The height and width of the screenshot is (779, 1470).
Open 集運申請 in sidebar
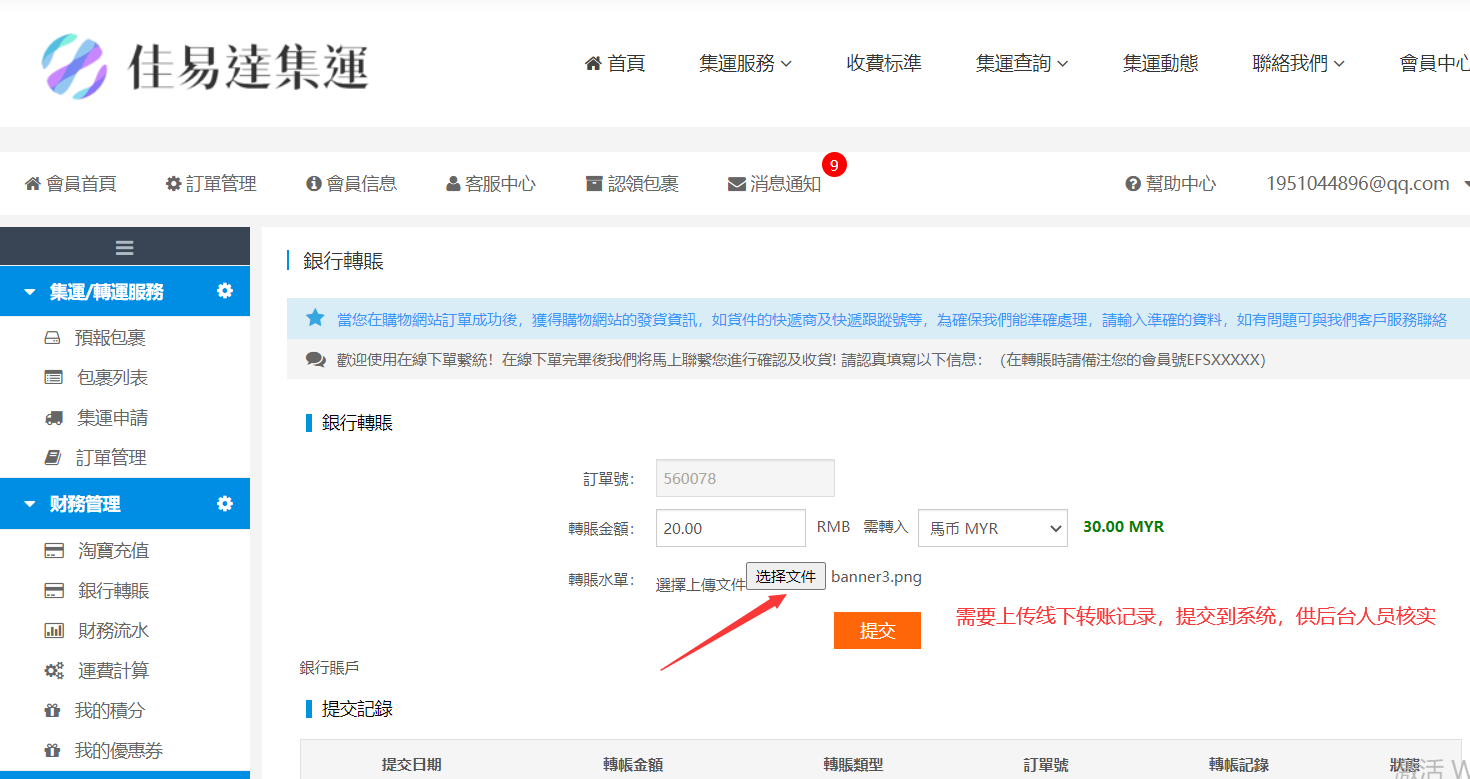(x=112, y=418)
